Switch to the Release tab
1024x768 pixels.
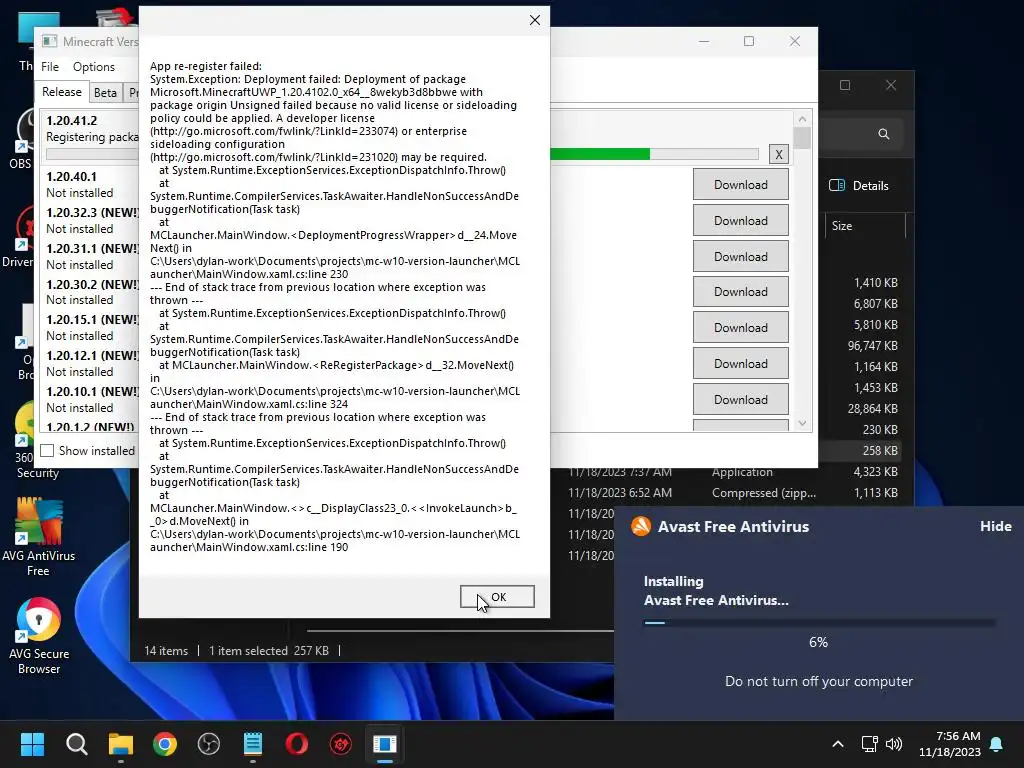[61, 92]
